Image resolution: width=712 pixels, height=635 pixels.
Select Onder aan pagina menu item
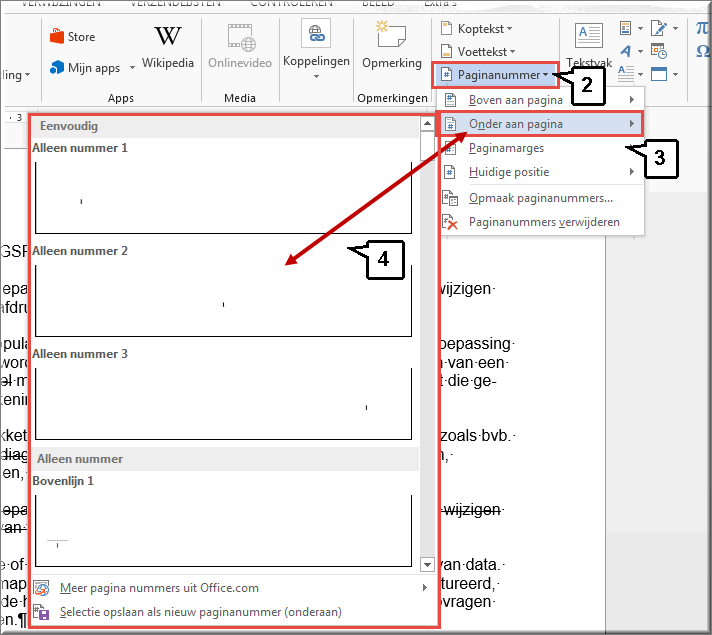(540, 124)
